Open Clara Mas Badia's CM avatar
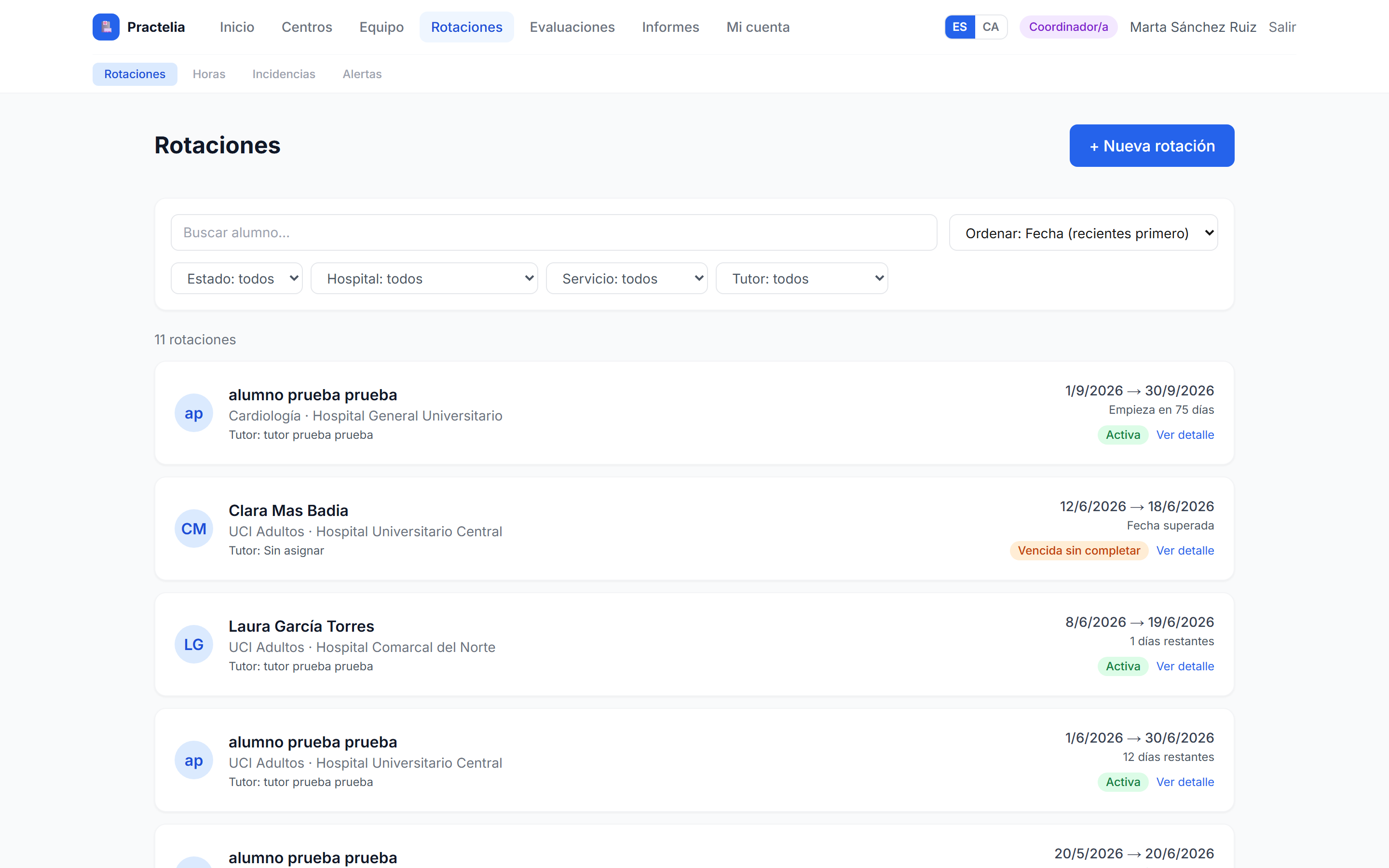 [193, 529]
